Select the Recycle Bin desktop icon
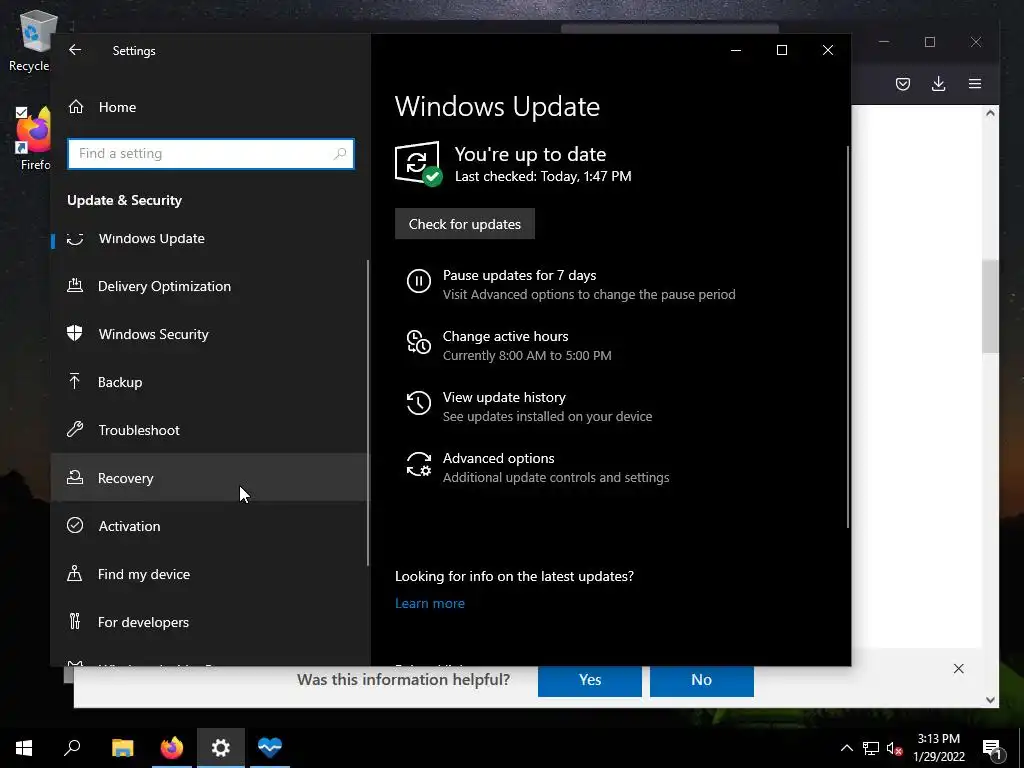The height and width of the screenshot is (768, 1024). [x=31, y=41]
